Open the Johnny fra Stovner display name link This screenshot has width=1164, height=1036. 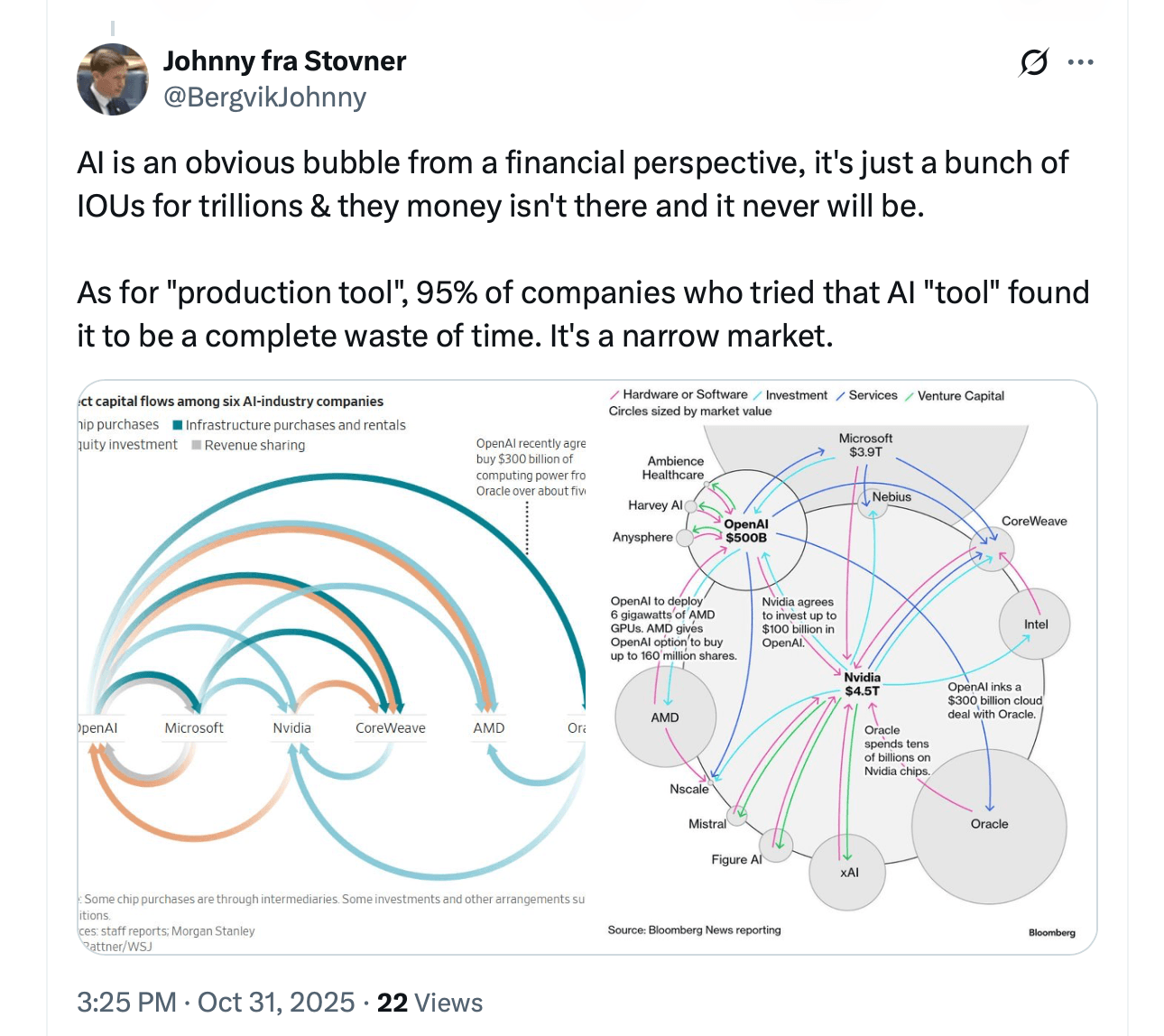click(x=284, y=60)
